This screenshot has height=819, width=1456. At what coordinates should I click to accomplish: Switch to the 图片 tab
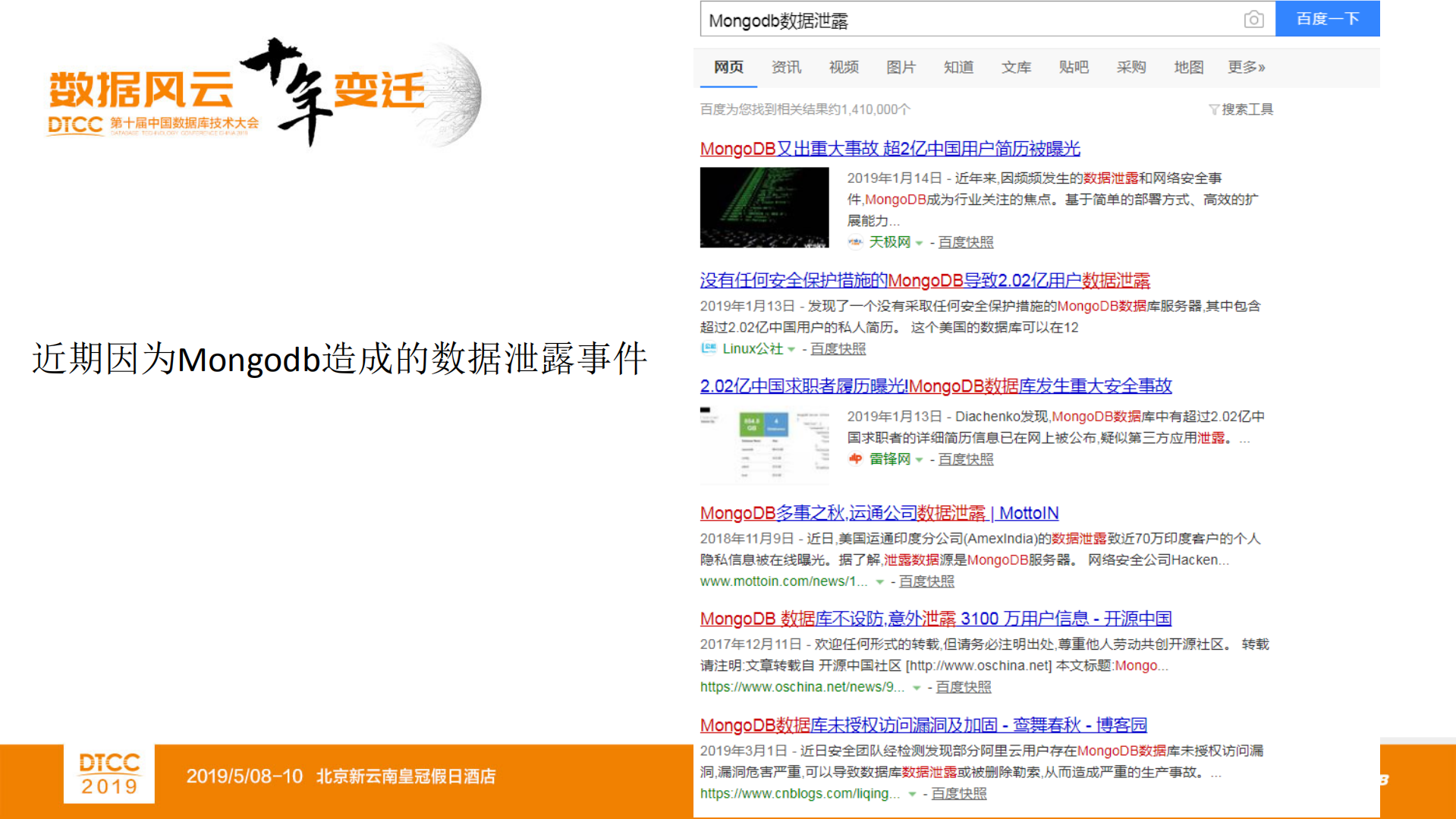pyautogui.click(x=901, y=67)
